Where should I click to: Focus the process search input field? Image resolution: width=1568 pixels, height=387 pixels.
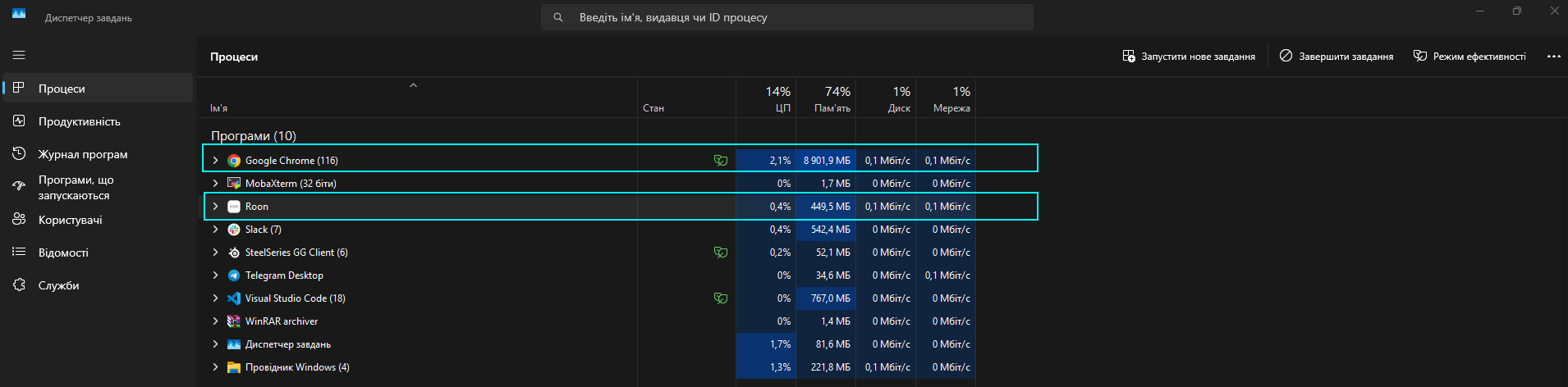click(787, 17)
